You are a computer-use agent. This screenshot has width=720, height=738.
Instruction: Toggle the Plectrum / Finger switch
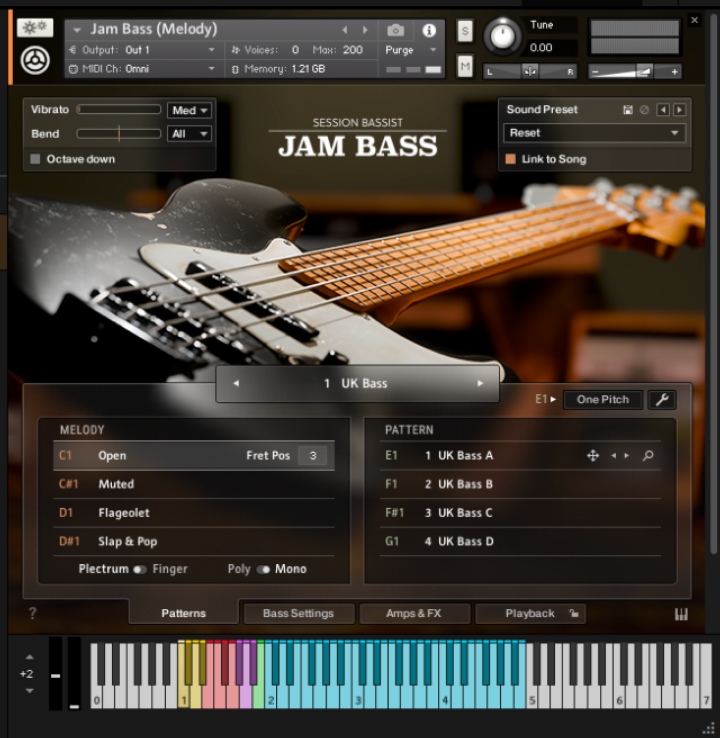tap(140, 570)
